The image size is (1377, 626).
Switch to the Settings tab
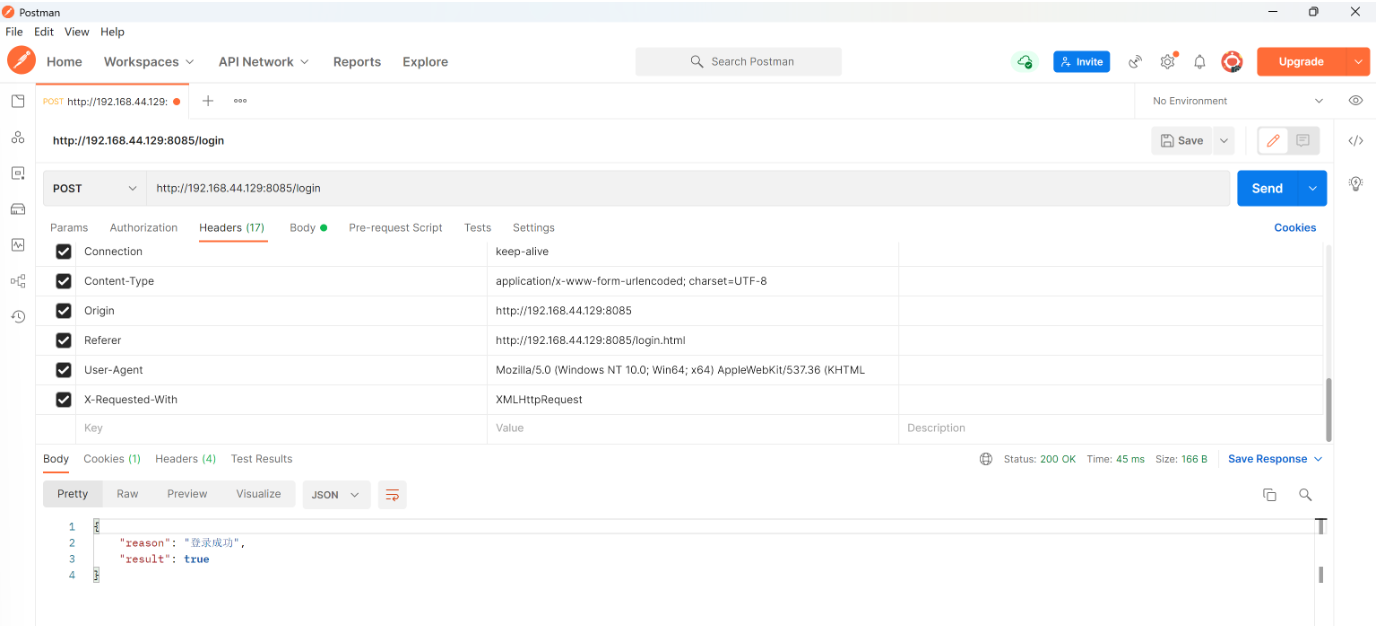pyautogui.click(x=533, y=228)
